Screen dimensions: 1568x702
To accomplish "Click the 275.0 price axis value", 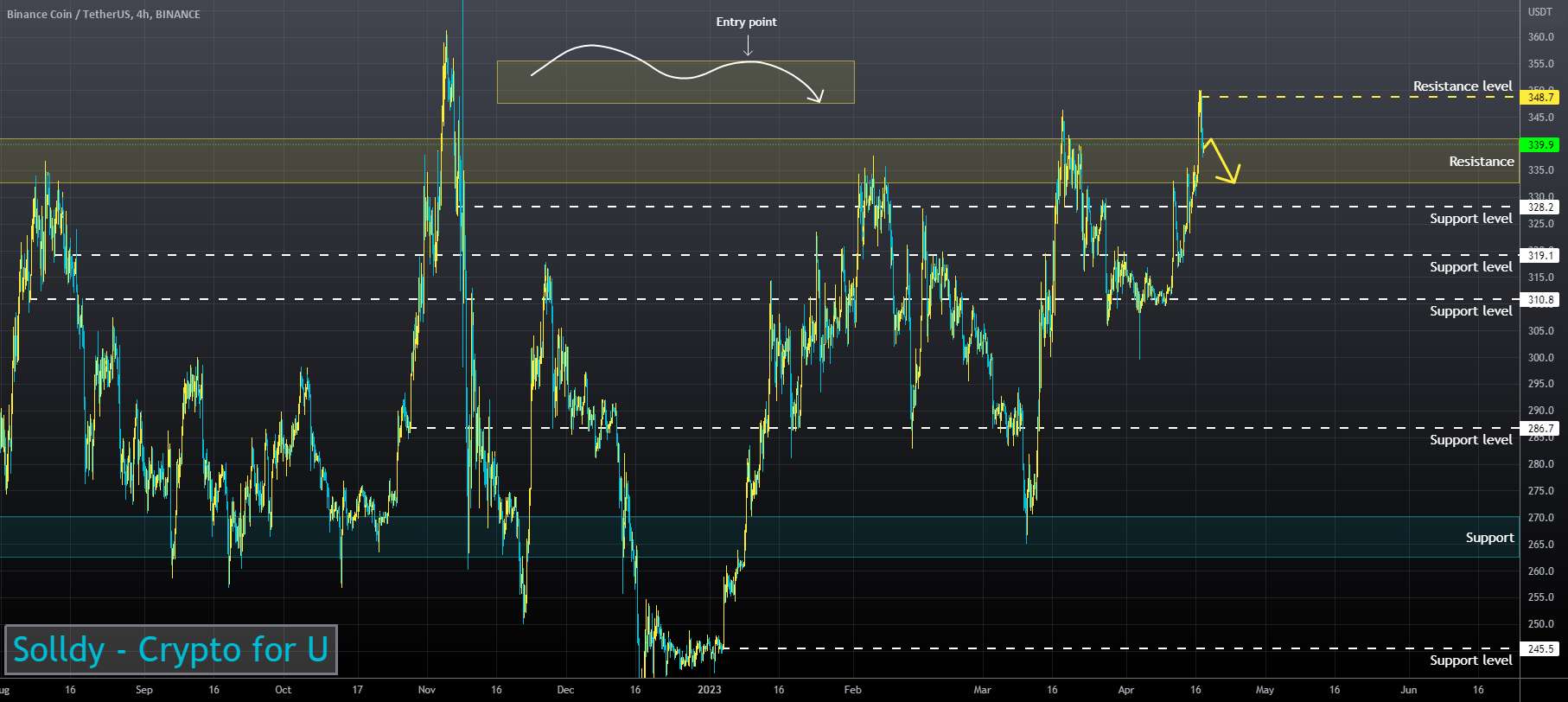I will tap(1540, 491).
